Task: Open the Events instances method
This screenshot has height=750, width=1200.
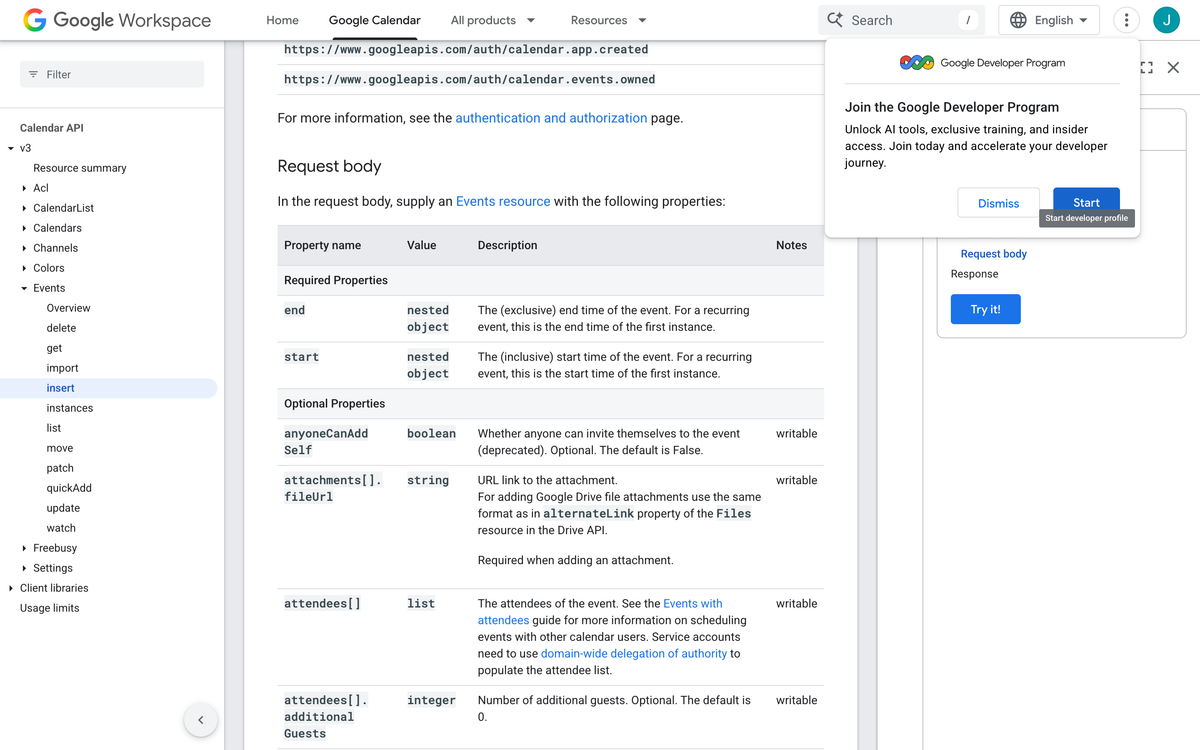Action: [x=70, y=408]
